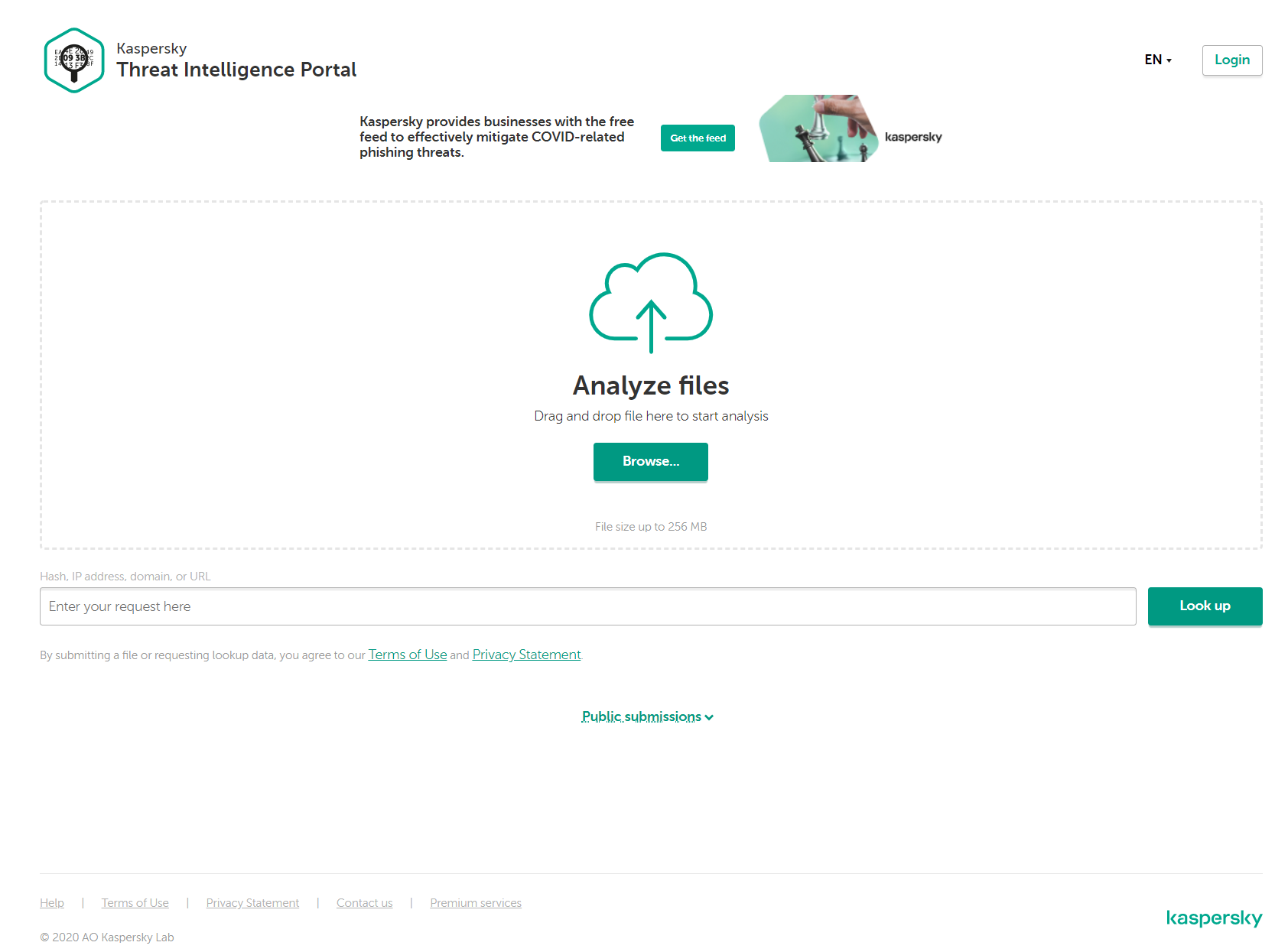This screenshot has height=952, width=1288.
Task: Click the '© 2020 AO Kaspersky Lab' copyright text
Action: (x=107, y=937)
